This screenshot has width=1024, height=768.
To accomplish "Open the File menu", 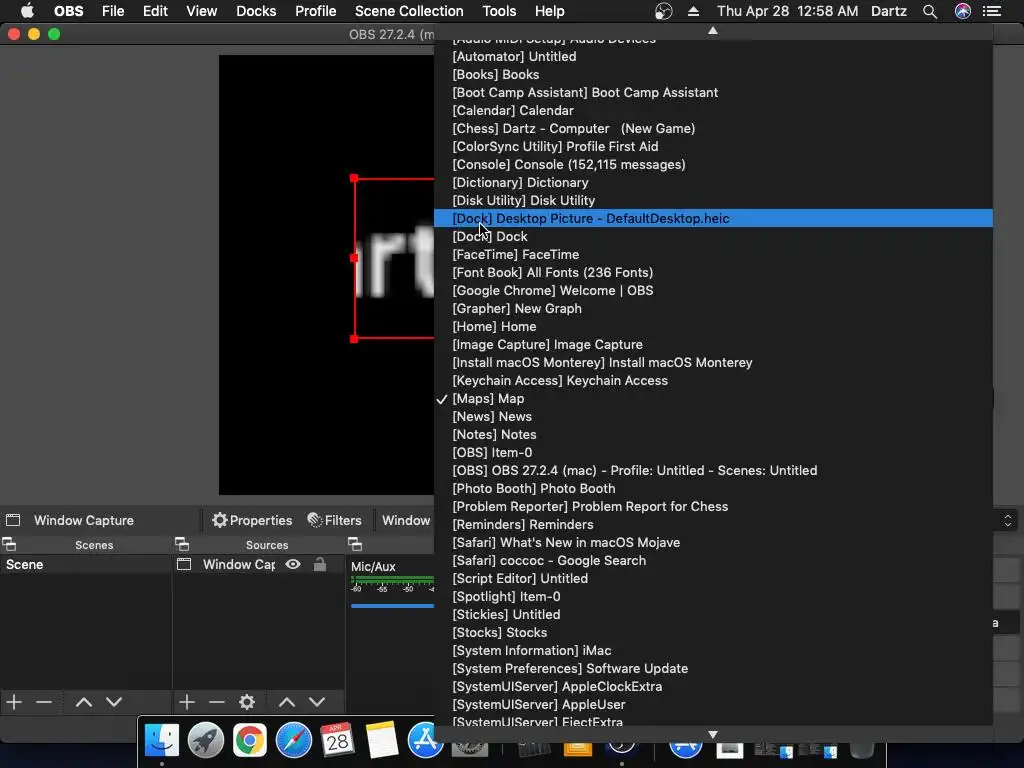I will pyautogui.click(x=113, y=11).
